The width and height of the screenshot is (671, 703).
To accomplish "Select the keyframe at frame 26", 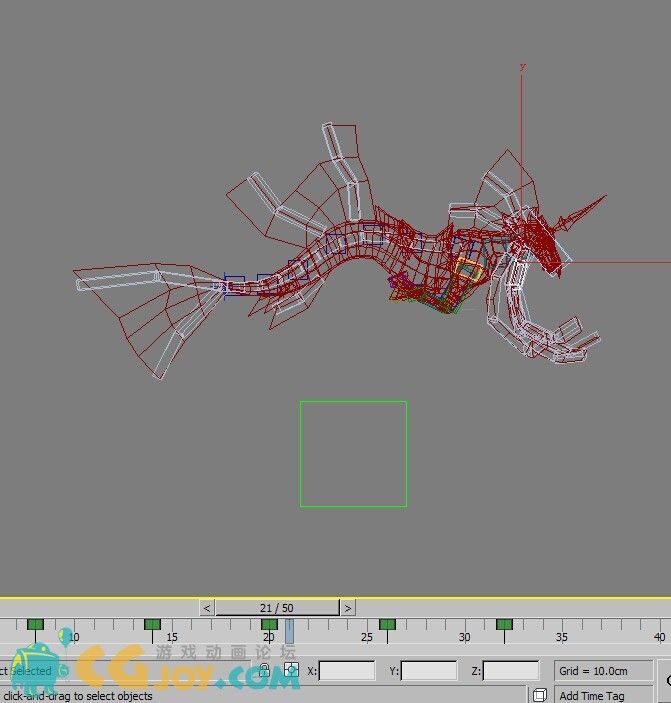I will 387,625.
